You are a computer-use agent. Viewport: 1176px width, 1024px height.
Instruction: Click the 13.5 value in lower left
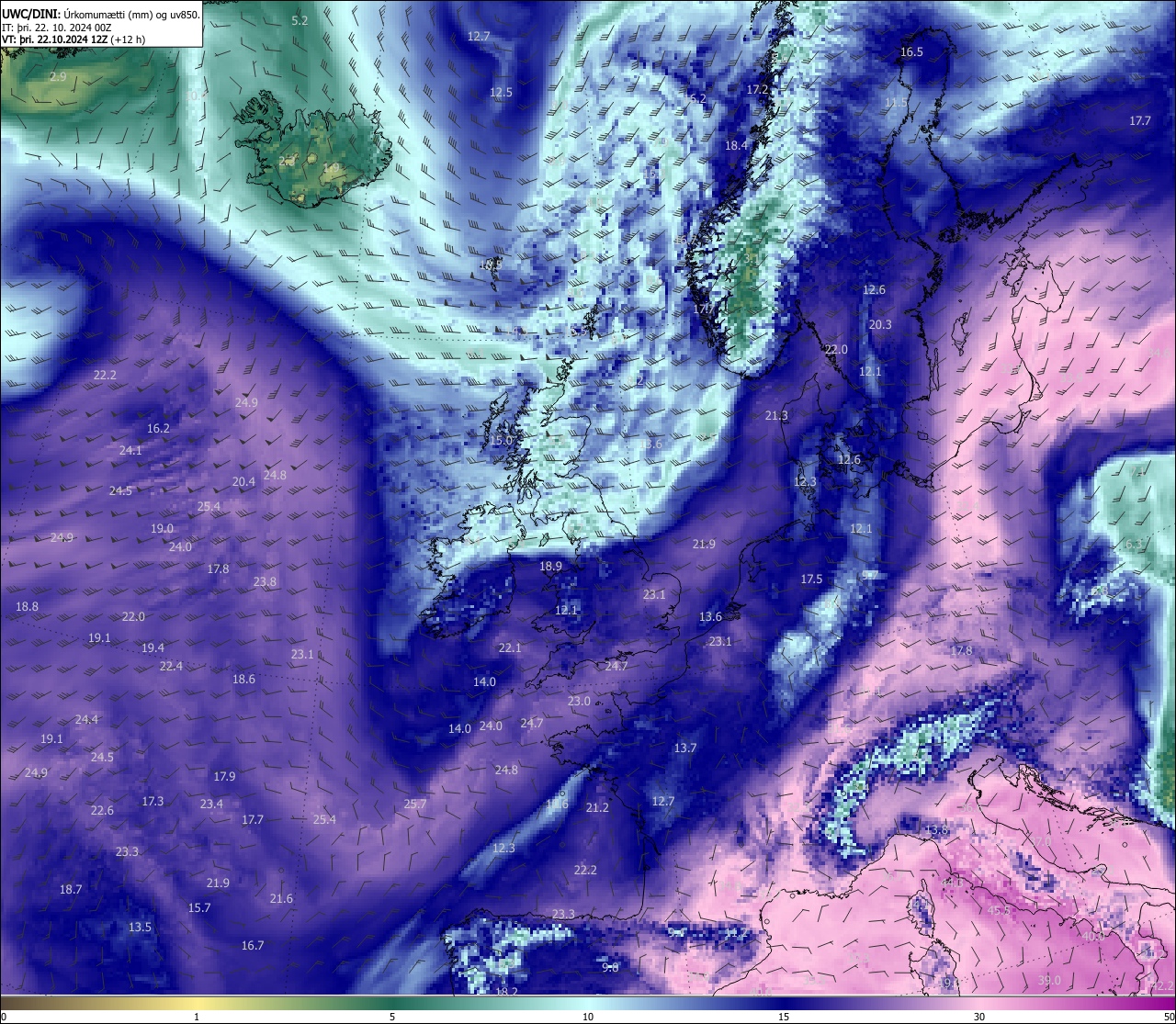(140, 927)
